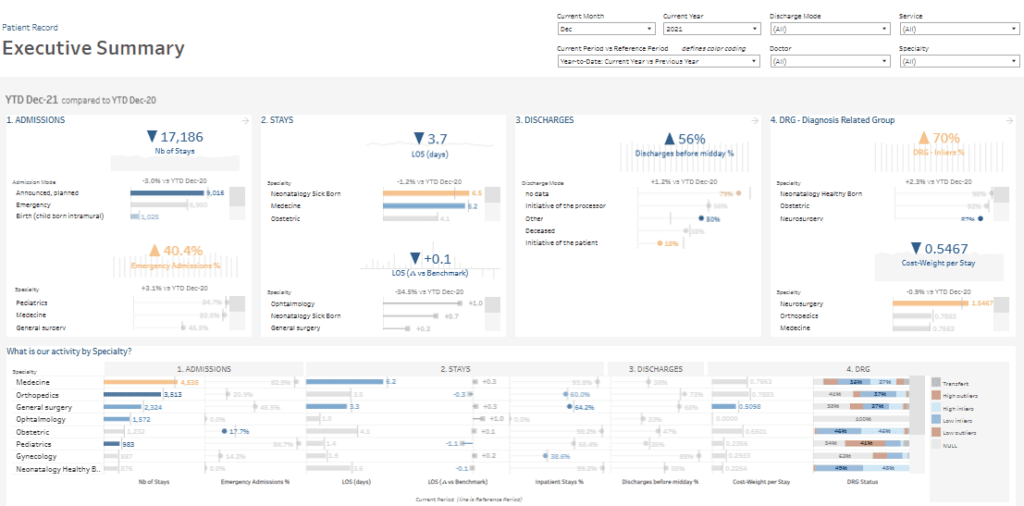Click the Emergency admission mode label

(33, 204)
